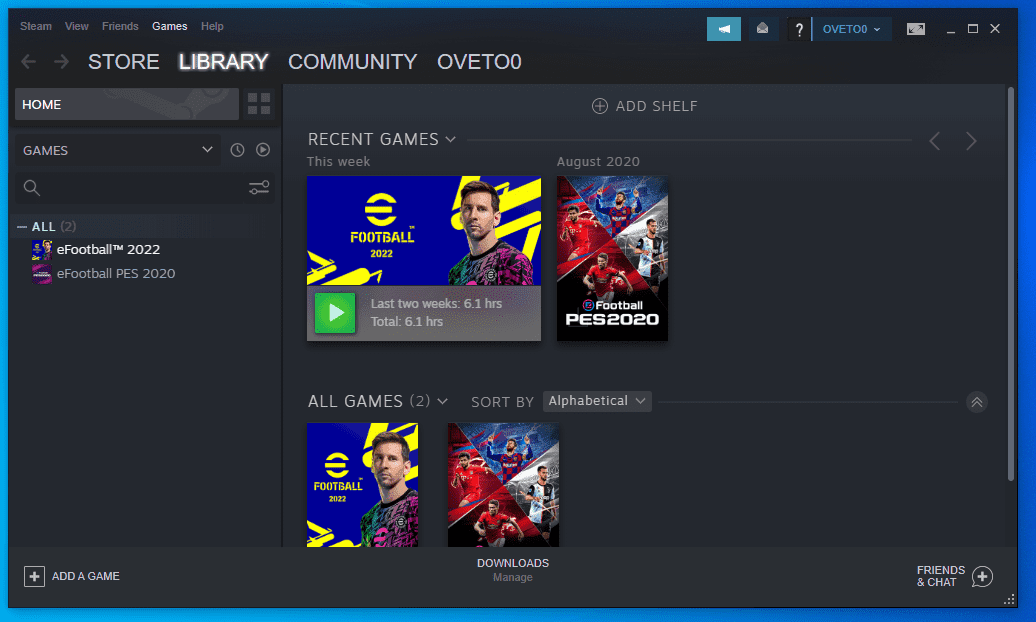Go forward with the right arrow
Viewport: 1036px width, 622px height.
[x=61, y=61]
